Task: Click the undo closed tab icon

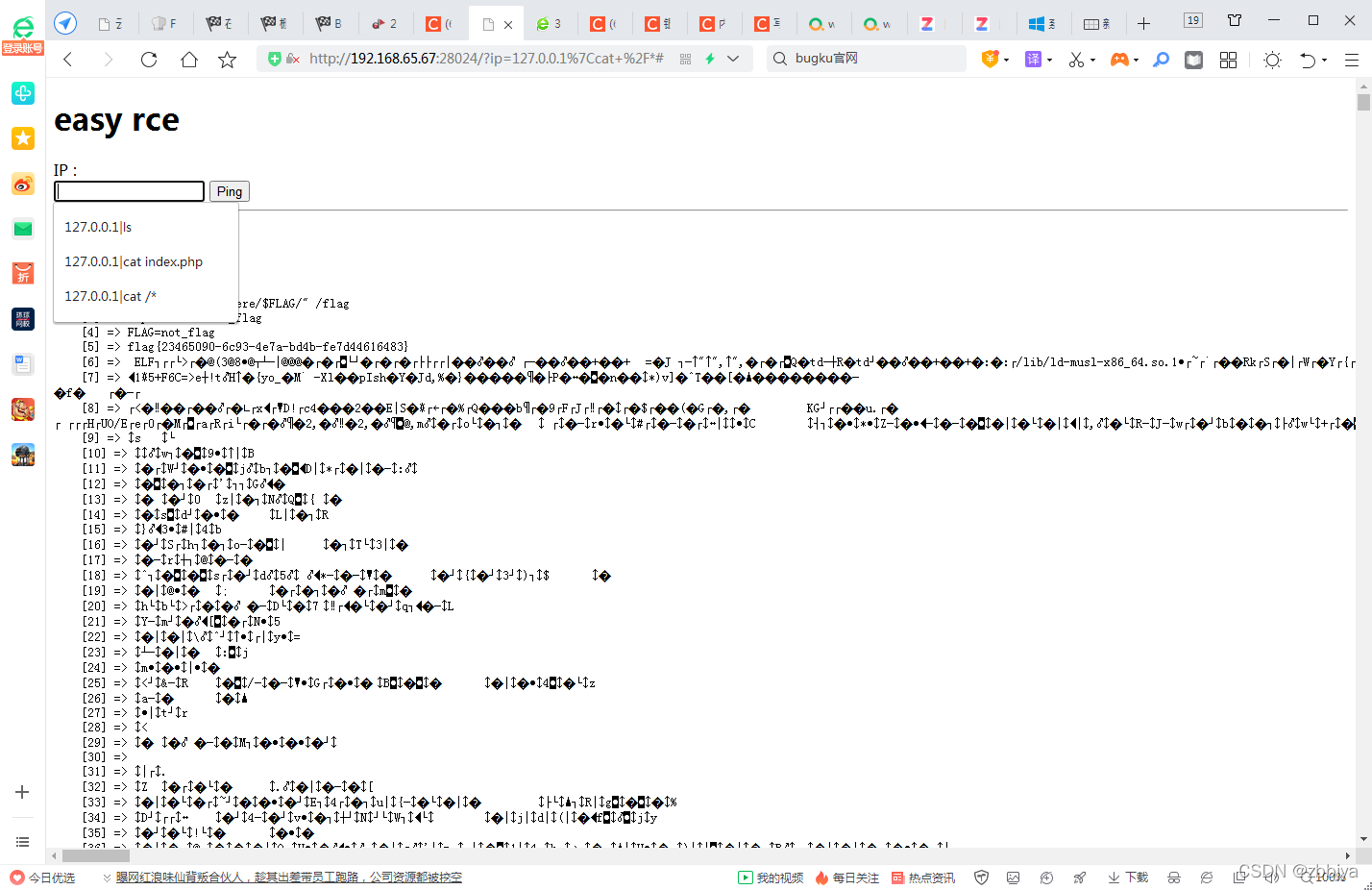Action: point(1308,60)
